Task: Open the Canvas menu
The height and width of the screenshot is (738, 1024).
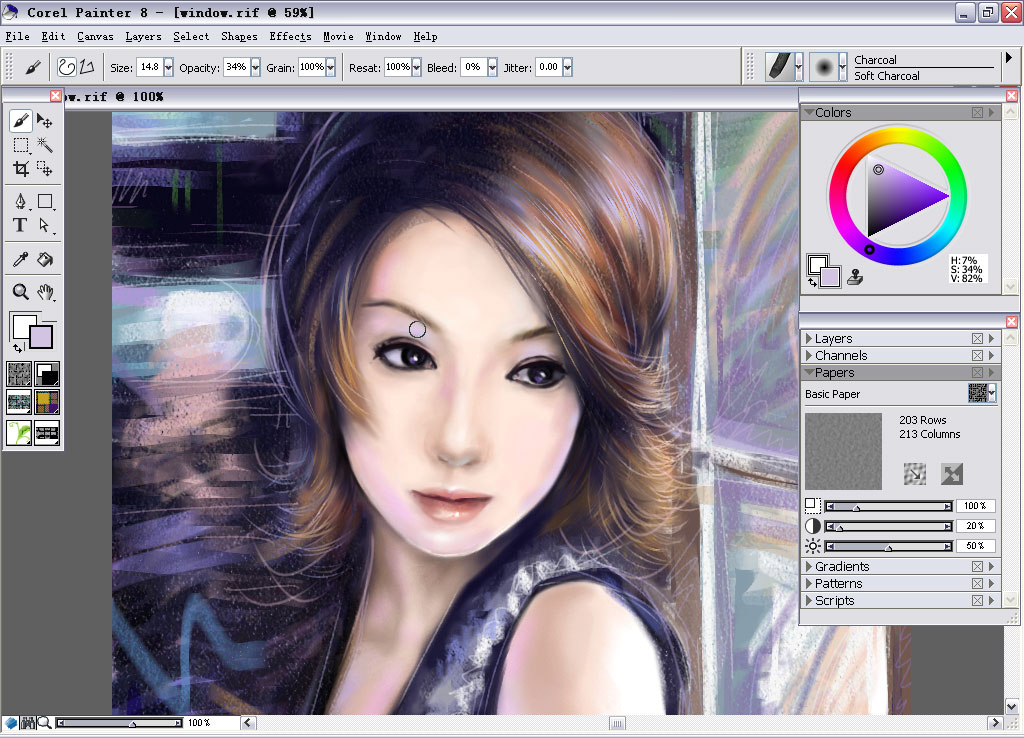Action: [x=95, y=37]
